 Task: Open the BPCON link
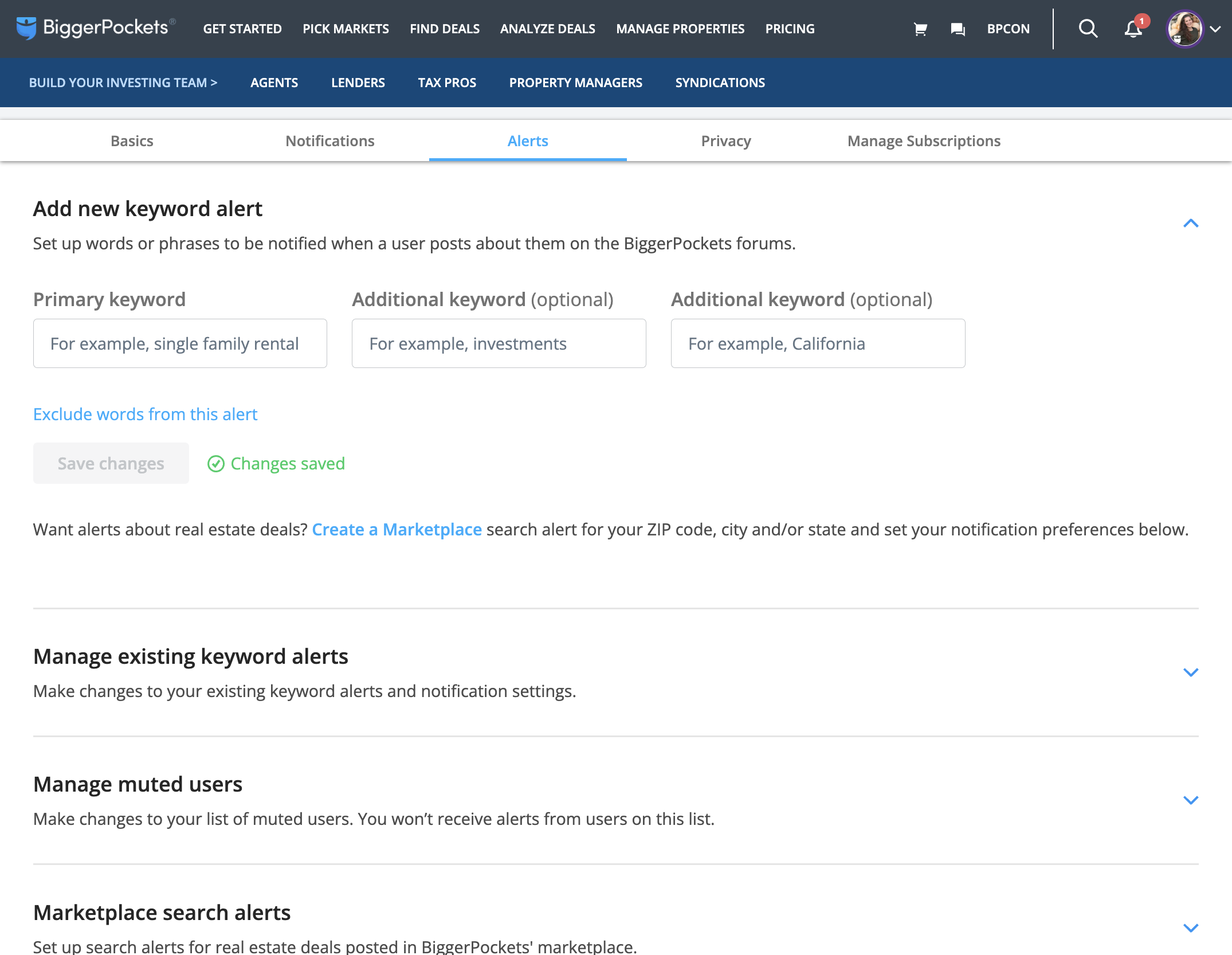click(x=1008, y=29)
